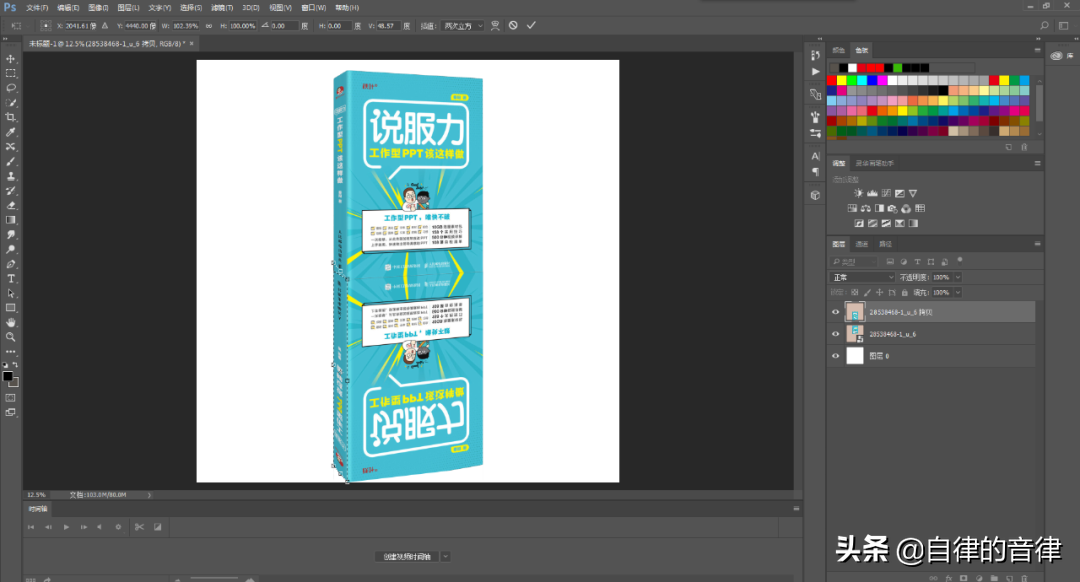Open the create video timeline dropdown arrow
The image size is (1080, 582).
pos(446,557)
